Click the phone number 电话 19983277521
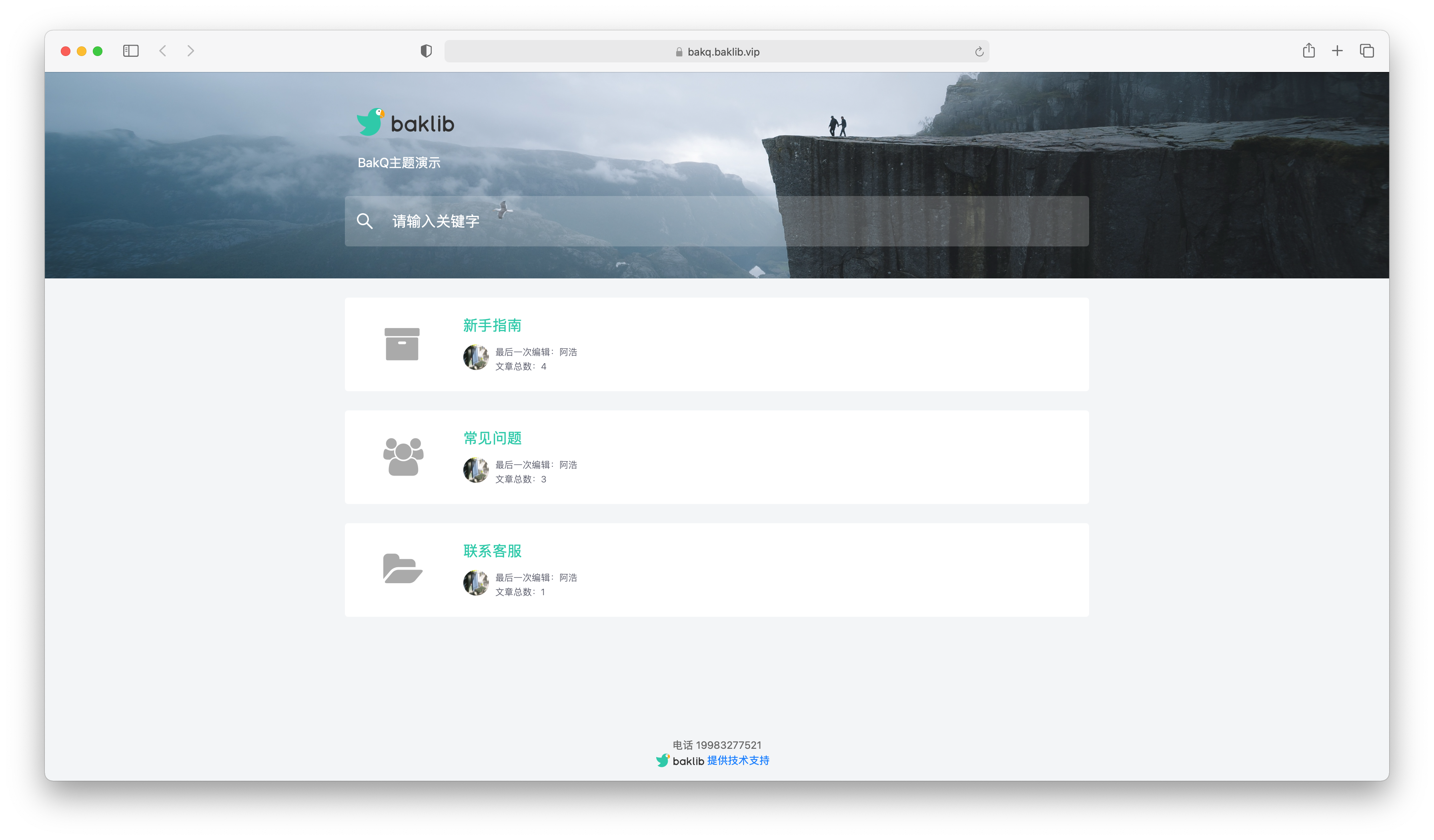The height and width of the screenshot is (840, 1434). (717, 745)
